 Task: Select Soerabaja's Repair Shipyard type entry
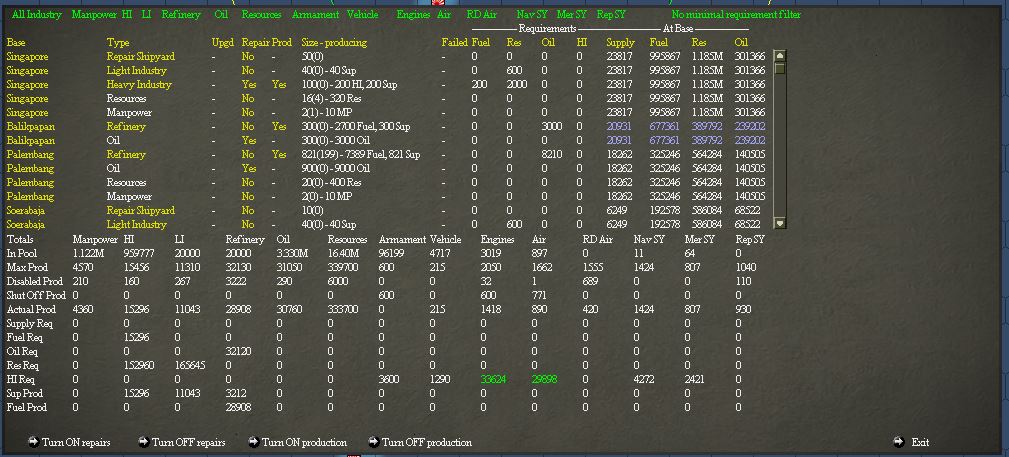[140, 211]
